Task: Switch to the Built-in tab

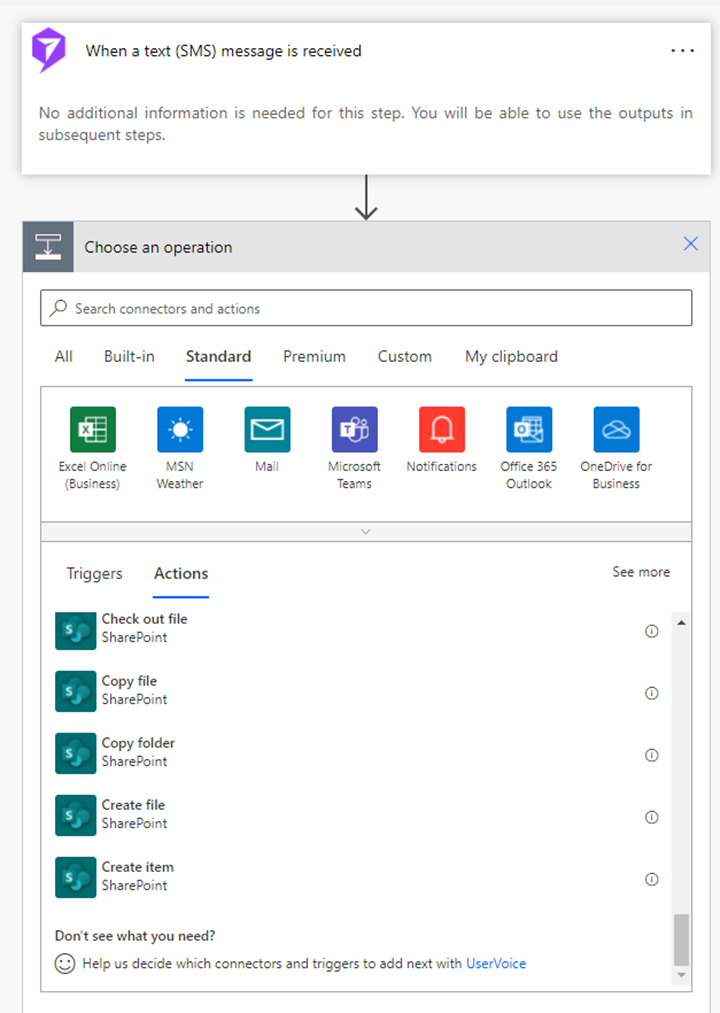Action: point(129,357)
